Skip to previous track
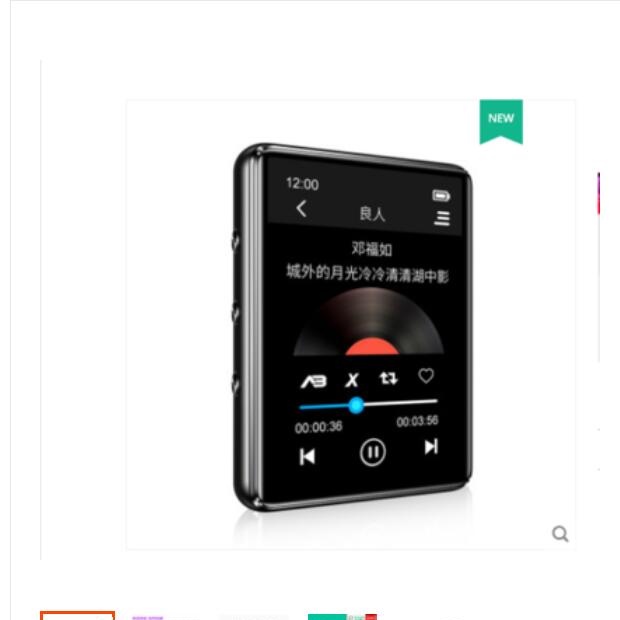Screen dimensions: 620x620 [307, 456]
